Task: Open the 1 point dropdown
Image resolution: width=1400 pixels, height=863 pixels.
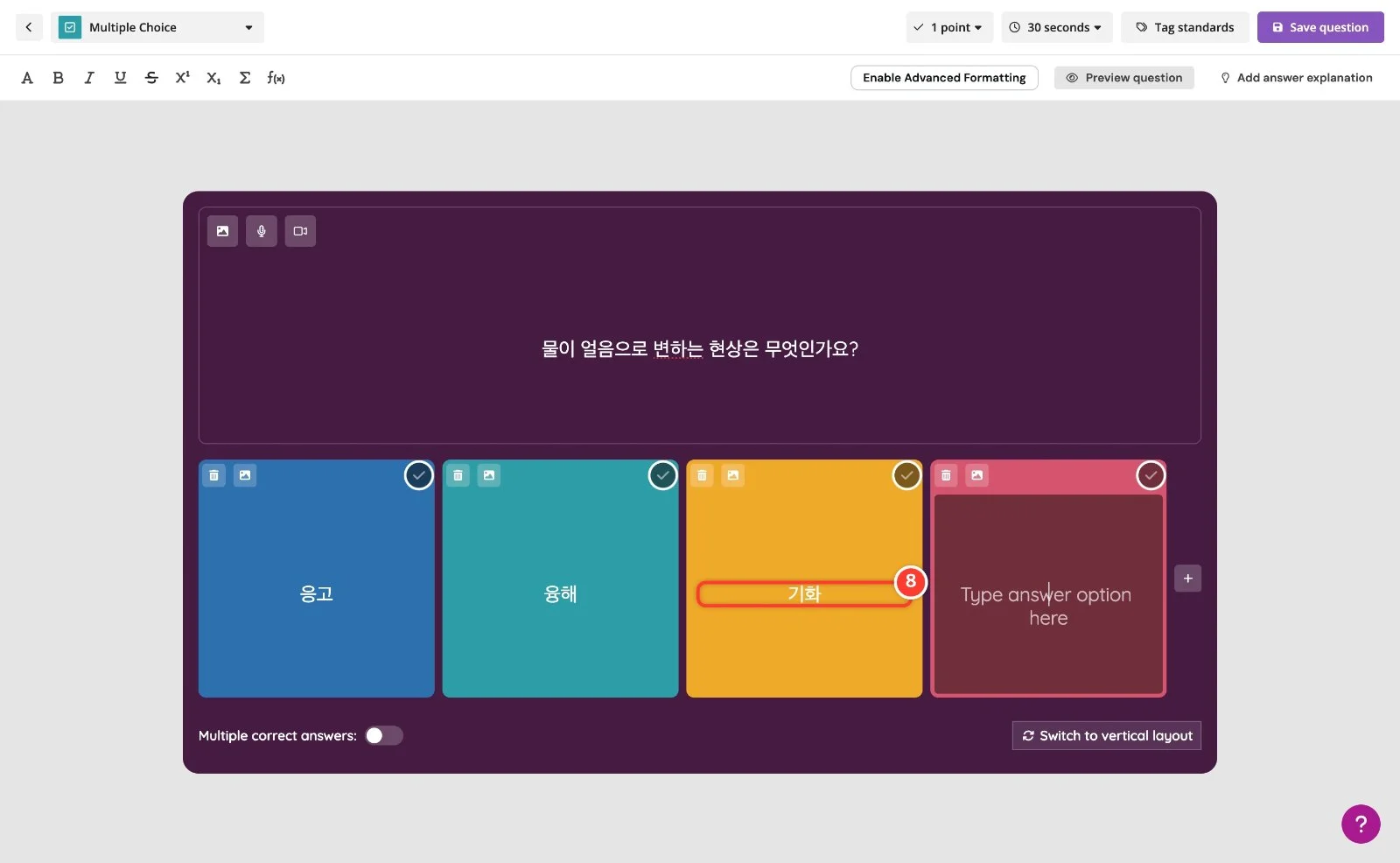Action: pos(949,27)
